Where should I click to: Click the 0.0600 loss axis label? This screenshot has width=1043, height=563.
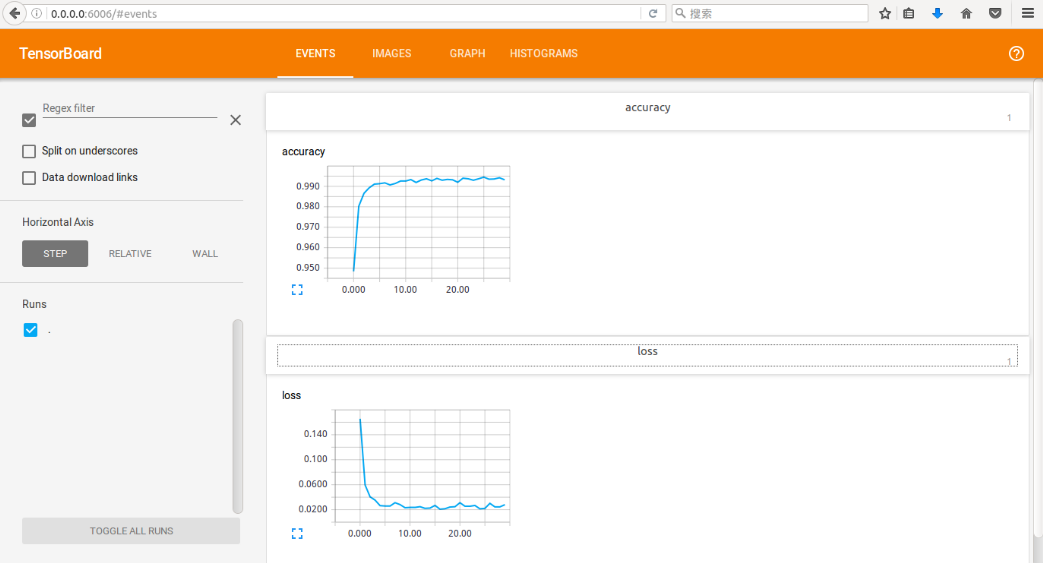[x=313, y=484]
